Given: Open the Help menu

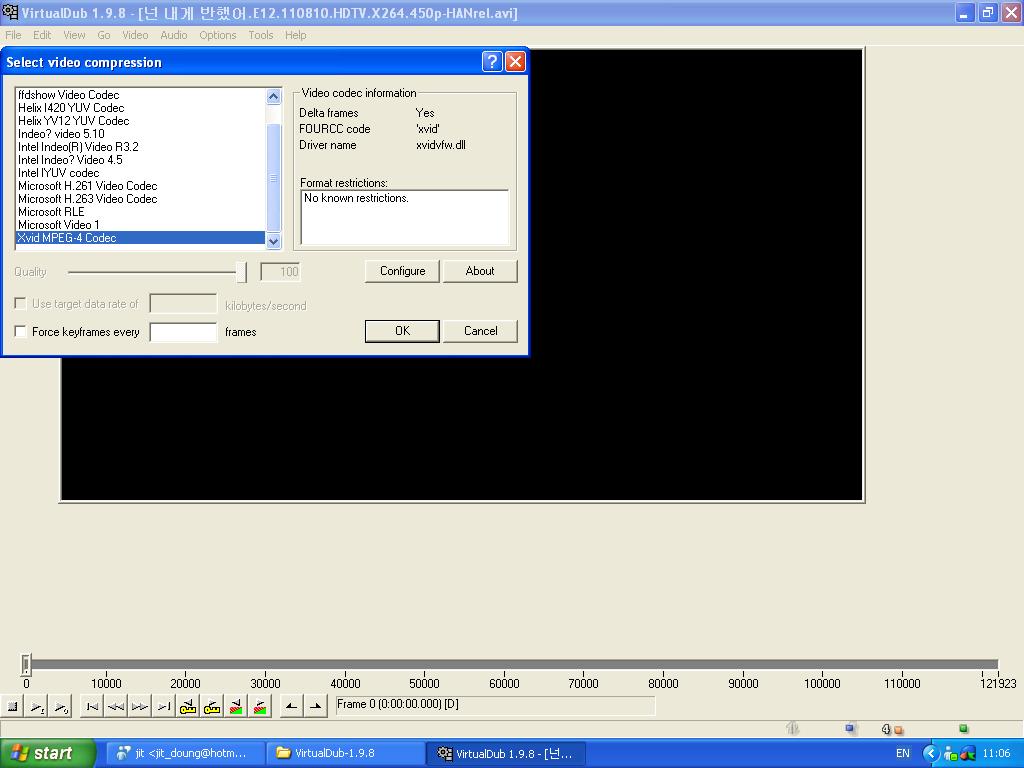Looking at the screenshot, I should tap(295, 35).
